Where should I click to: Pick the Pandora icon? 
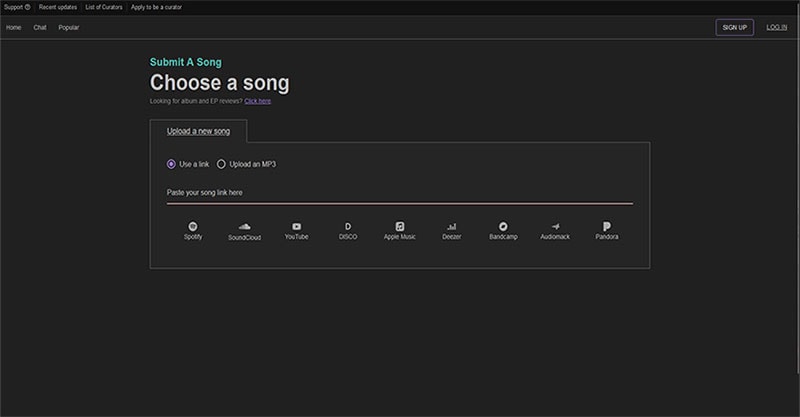(x=607, y=226)
